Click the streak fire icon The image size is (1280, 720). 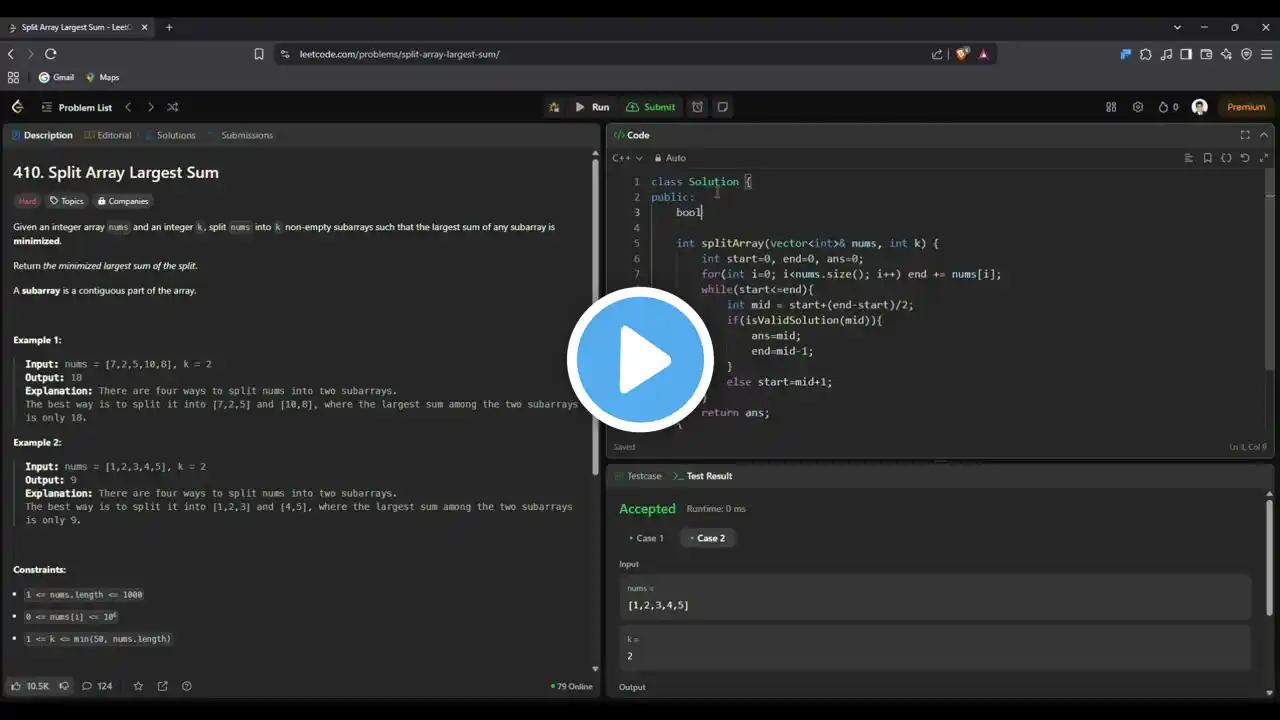[x=1167, y=107]
